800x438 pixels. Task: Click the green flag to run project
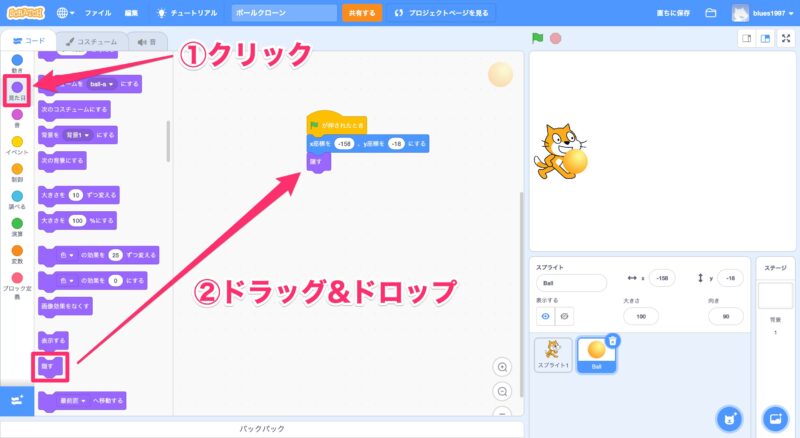click(x=538, y=39)
